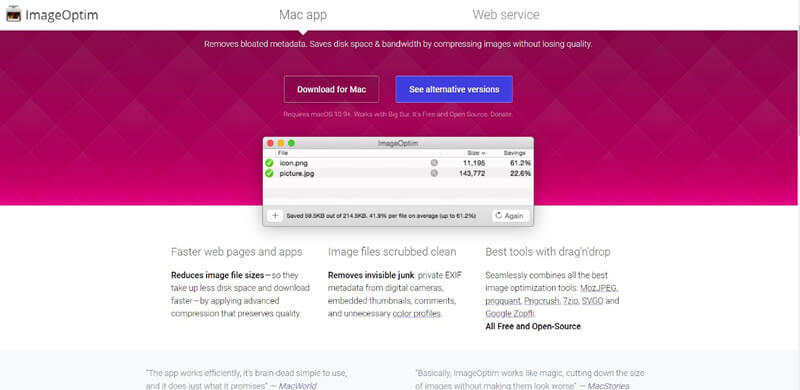Image resolution: width=800 pixels, height=390 pixels.
Task: Click the green checkmark beside picture.jpg
Action: [269, 174]
